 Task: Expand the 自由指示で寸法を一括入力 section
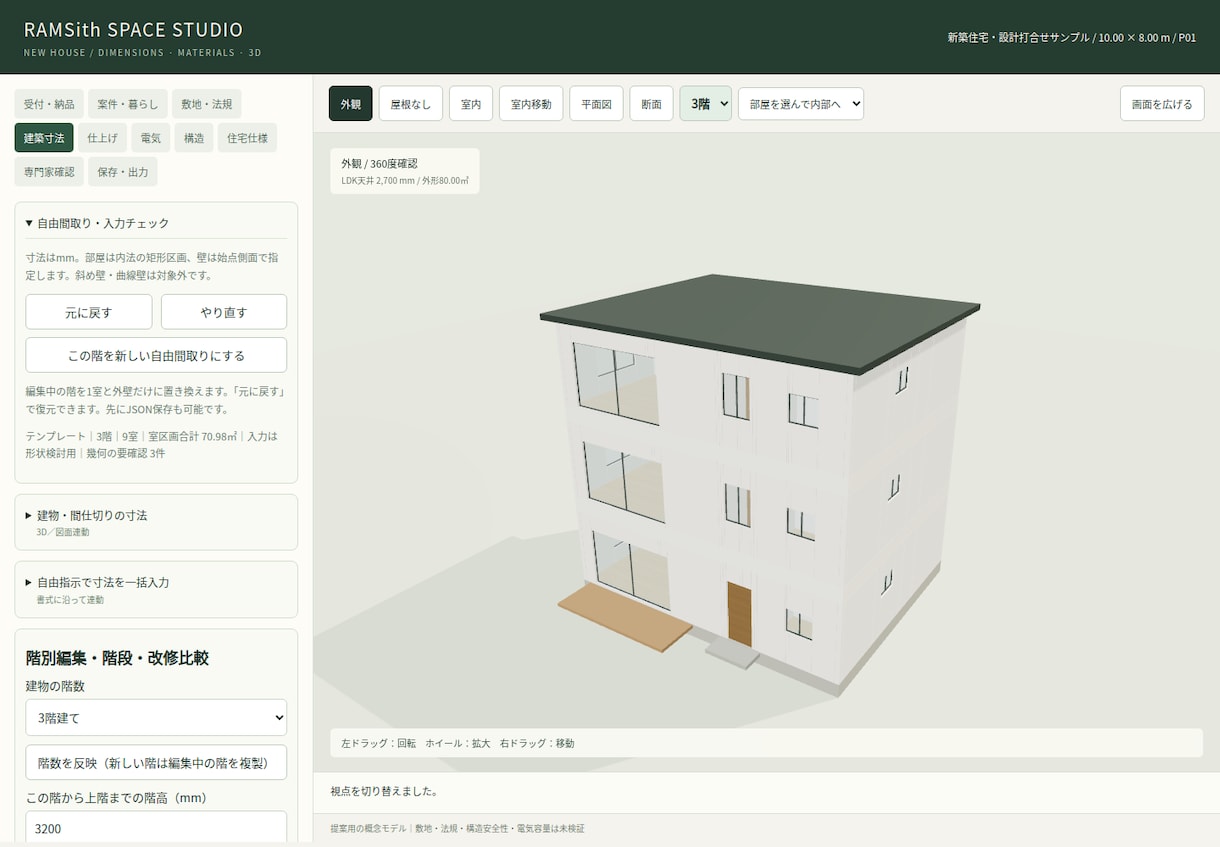[156, 589]
